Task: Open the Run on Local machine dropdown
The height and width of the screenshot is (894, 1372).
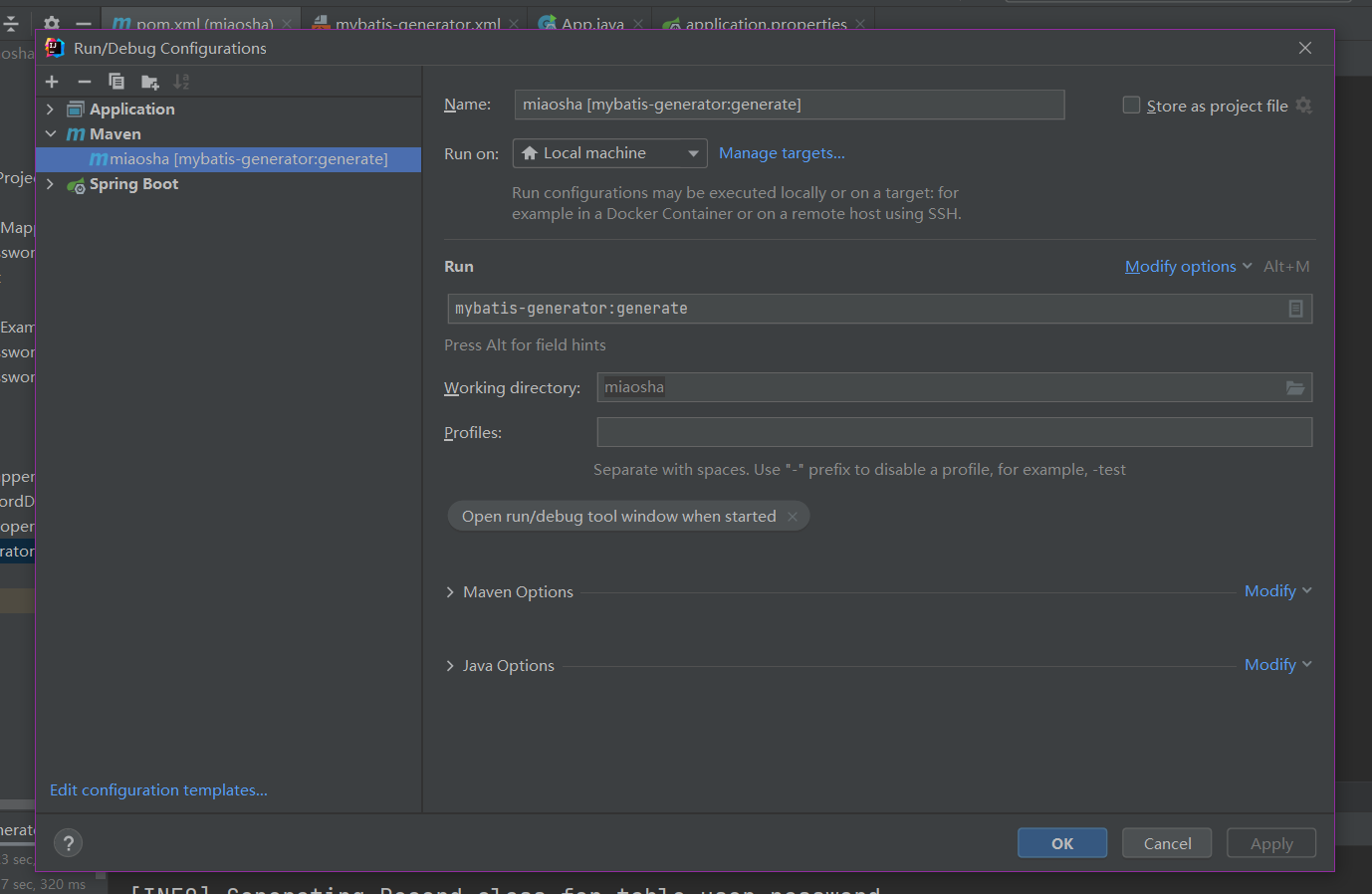Action: (609, 153)
